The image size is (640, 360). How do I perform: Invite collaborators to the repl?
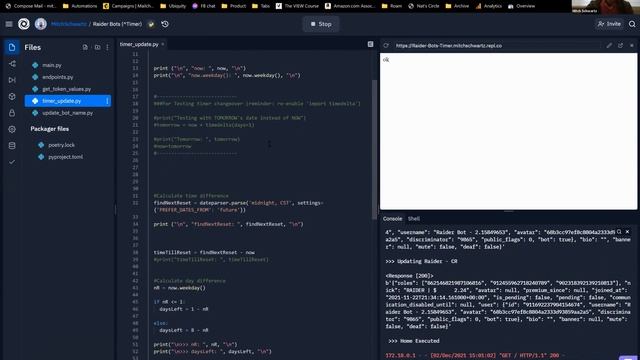[x=609, y=24]
